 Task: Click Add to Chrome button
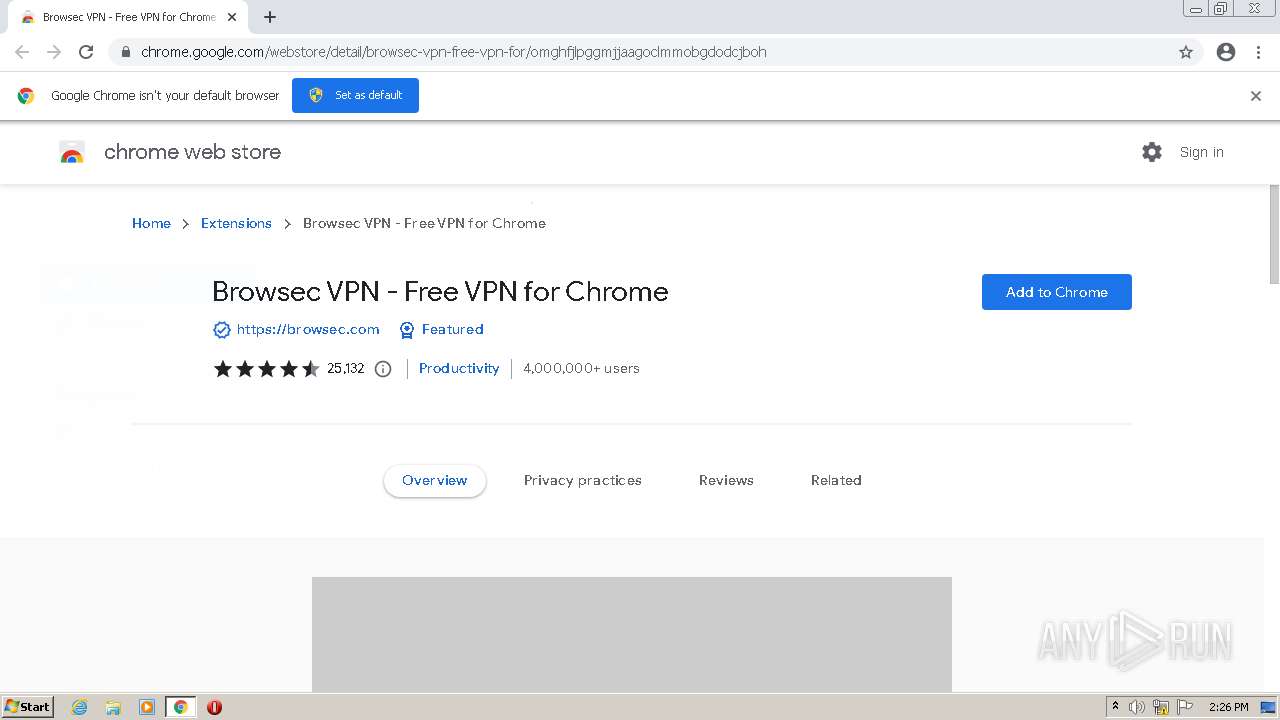1056,292
